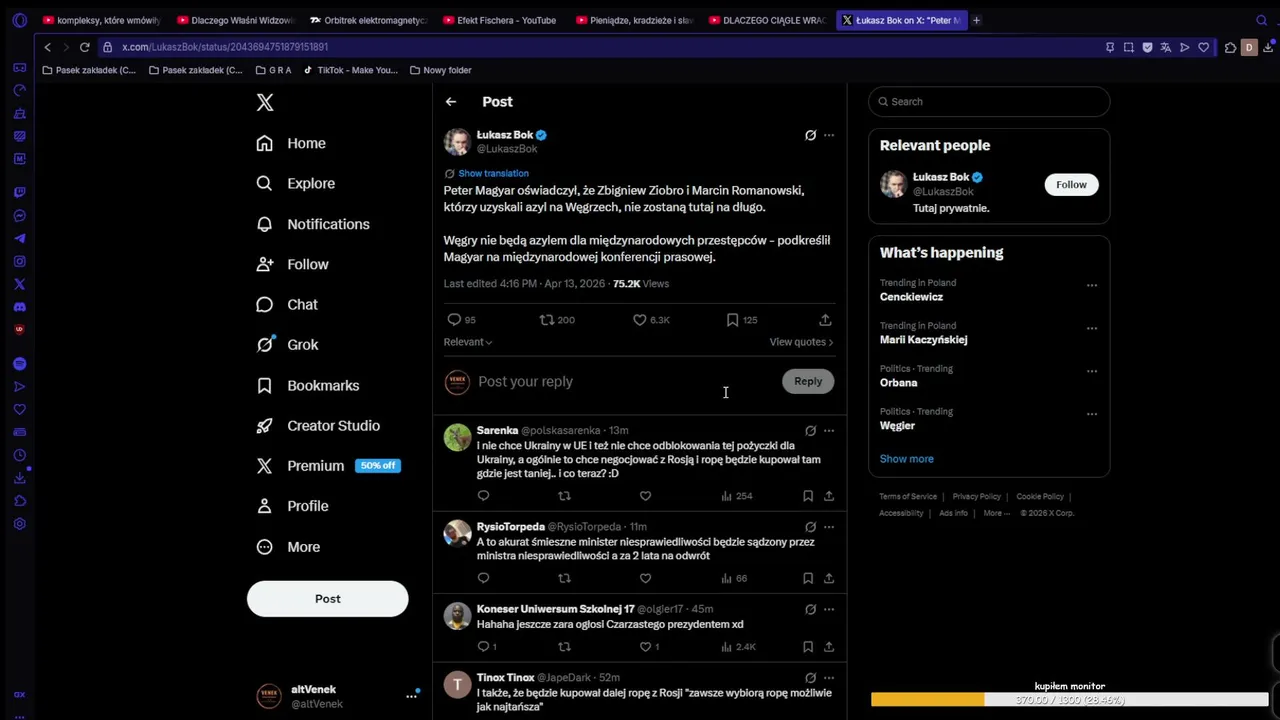
Task: Click the white Post button
Action: [x=328, y=599]
